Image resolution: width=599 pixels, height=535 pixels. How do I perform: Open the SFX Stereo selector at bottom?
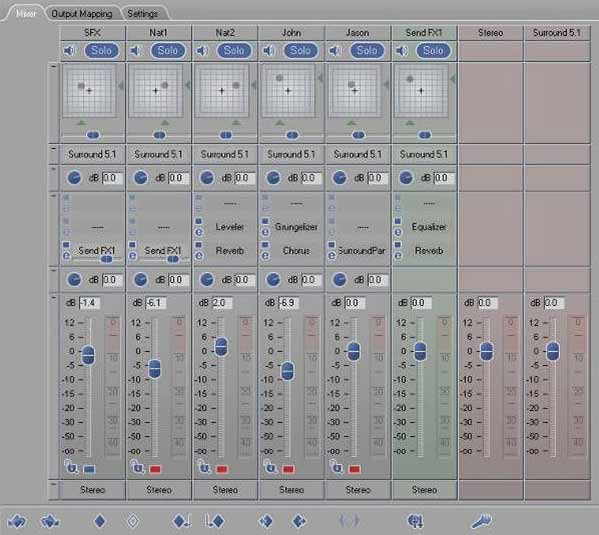[92, 490]
